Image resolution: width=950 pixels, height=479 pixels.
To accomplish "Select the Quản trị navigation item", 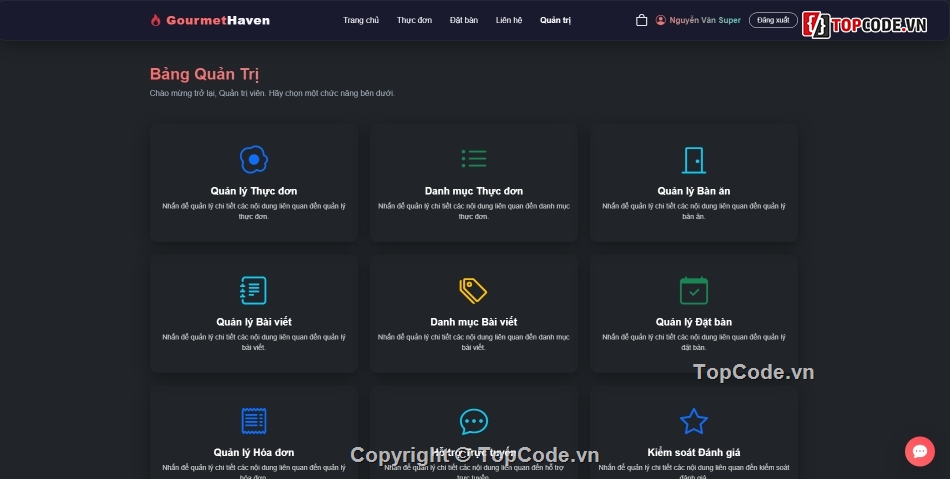I will [x=555, y=20].
